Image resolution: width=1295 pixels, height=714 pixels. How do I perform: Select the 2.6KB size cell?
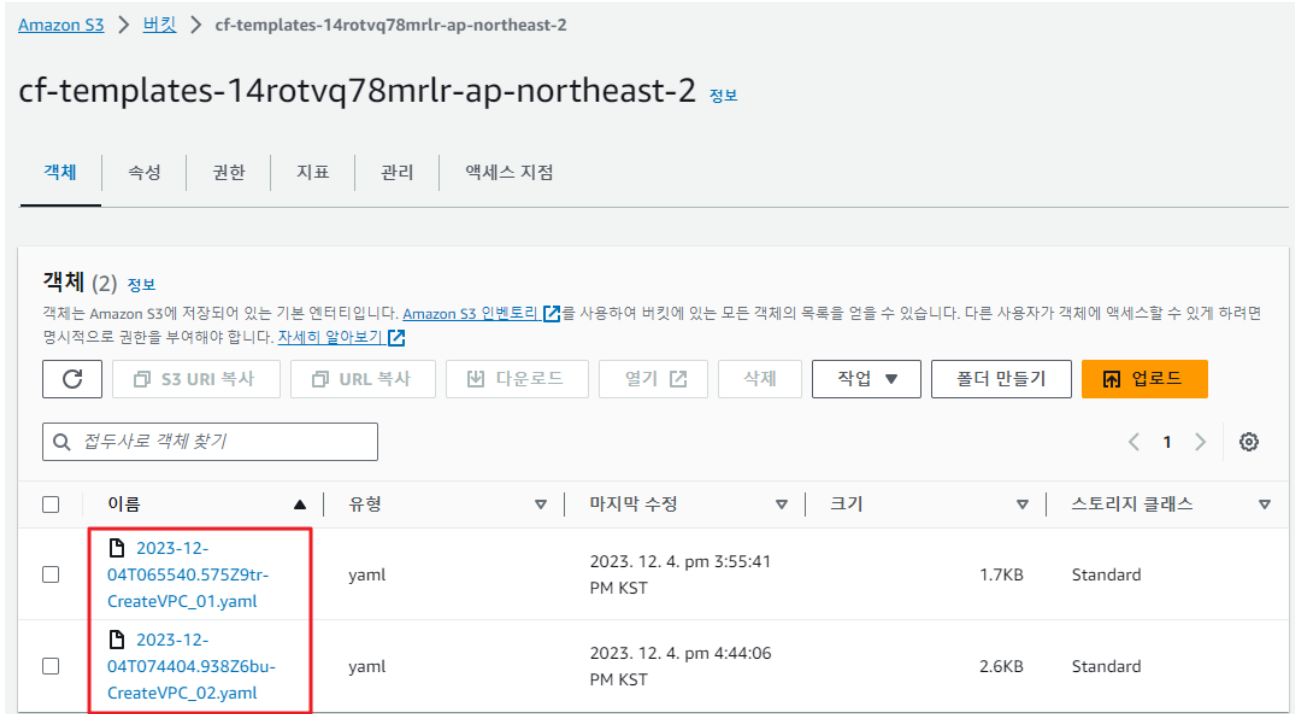1001,666
